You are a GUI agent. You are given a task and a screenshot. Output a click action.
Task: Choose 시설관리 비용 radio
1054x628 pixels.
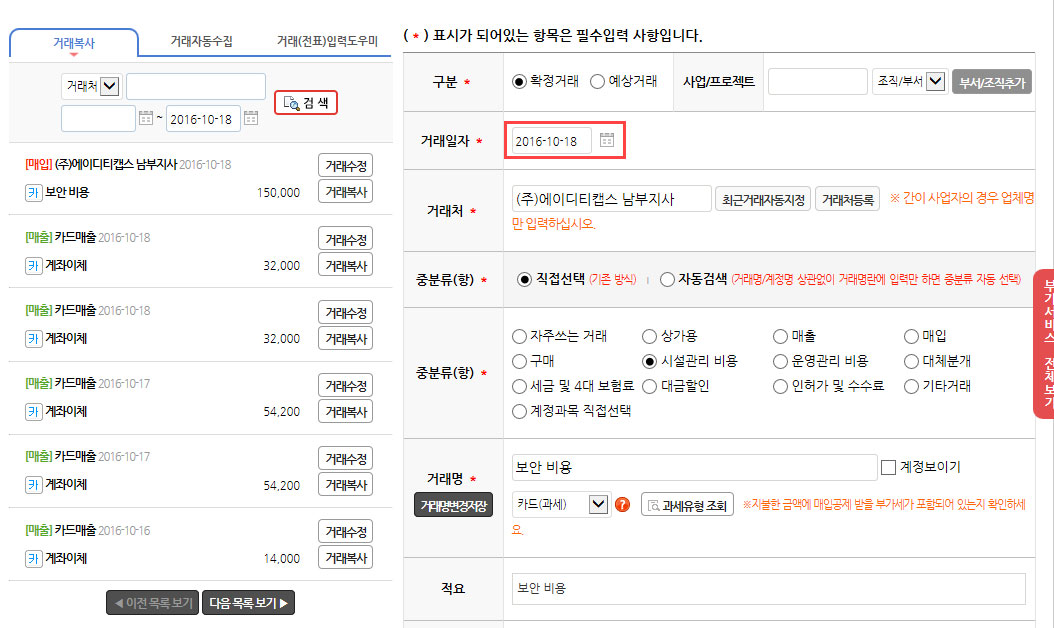pyautogui.click(x=649, y=362)
